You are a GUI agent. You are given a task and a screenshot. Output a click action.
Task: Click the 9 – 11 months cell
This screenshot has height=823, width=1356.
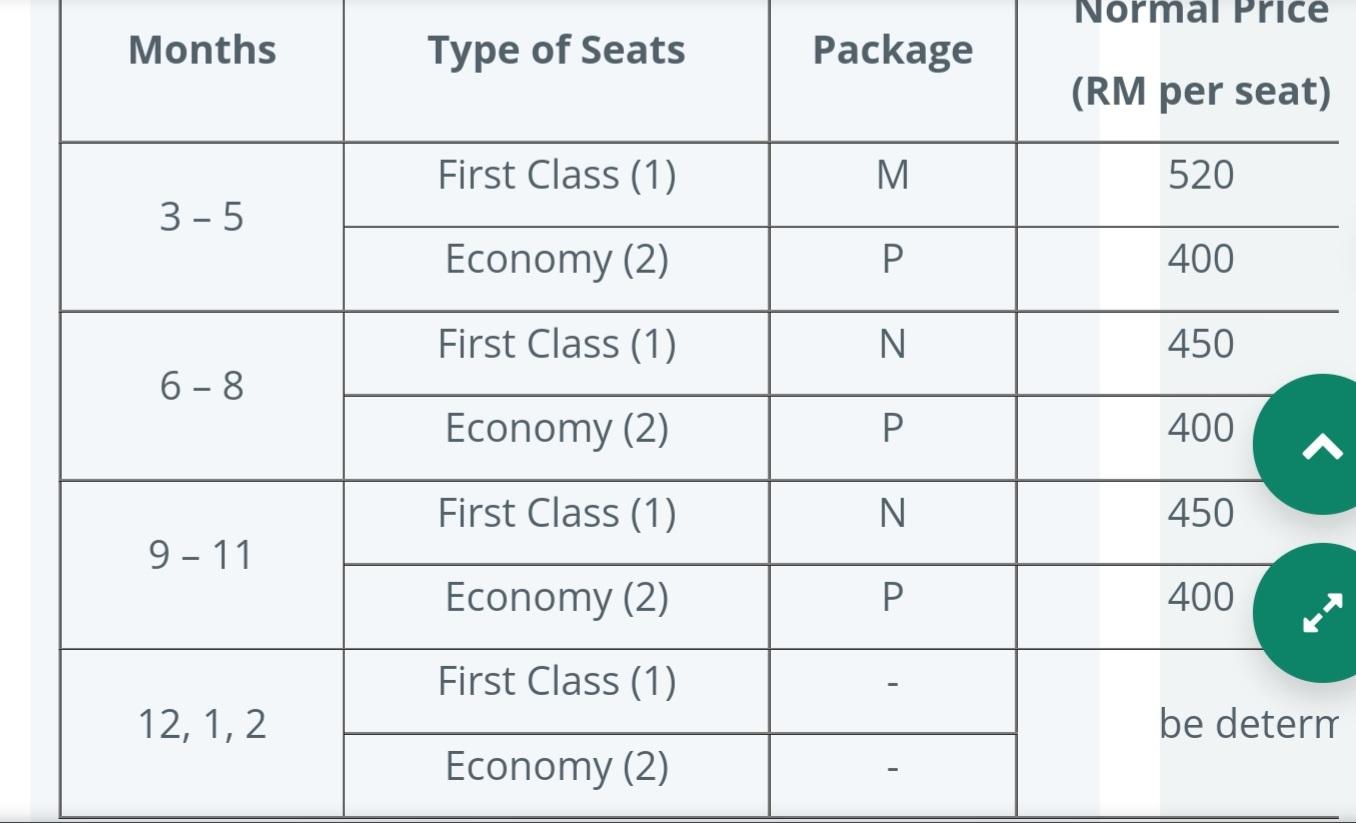(x=202, y=555)
